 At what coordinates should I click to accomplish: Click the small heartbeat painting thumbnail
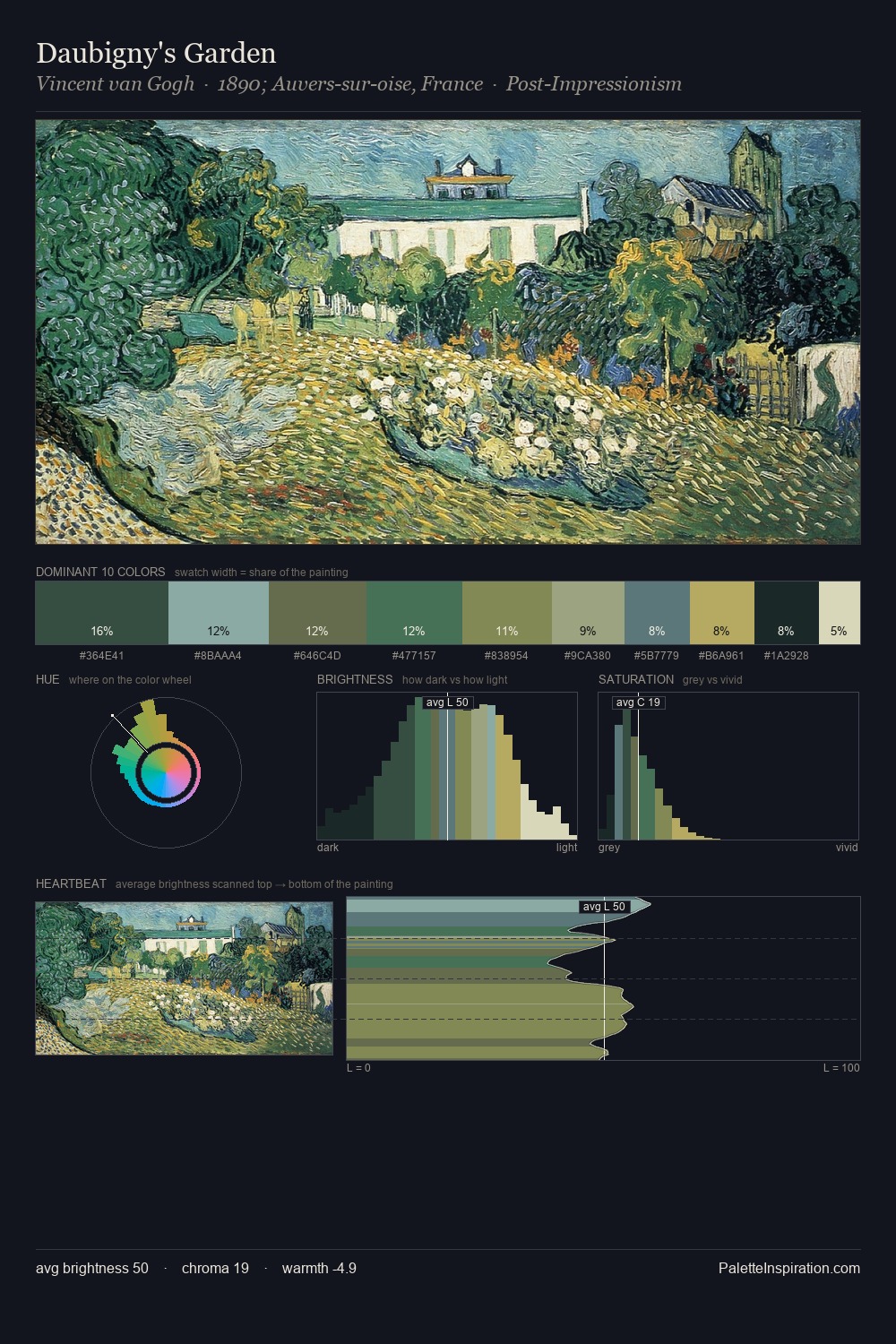[x=184, y=978]
